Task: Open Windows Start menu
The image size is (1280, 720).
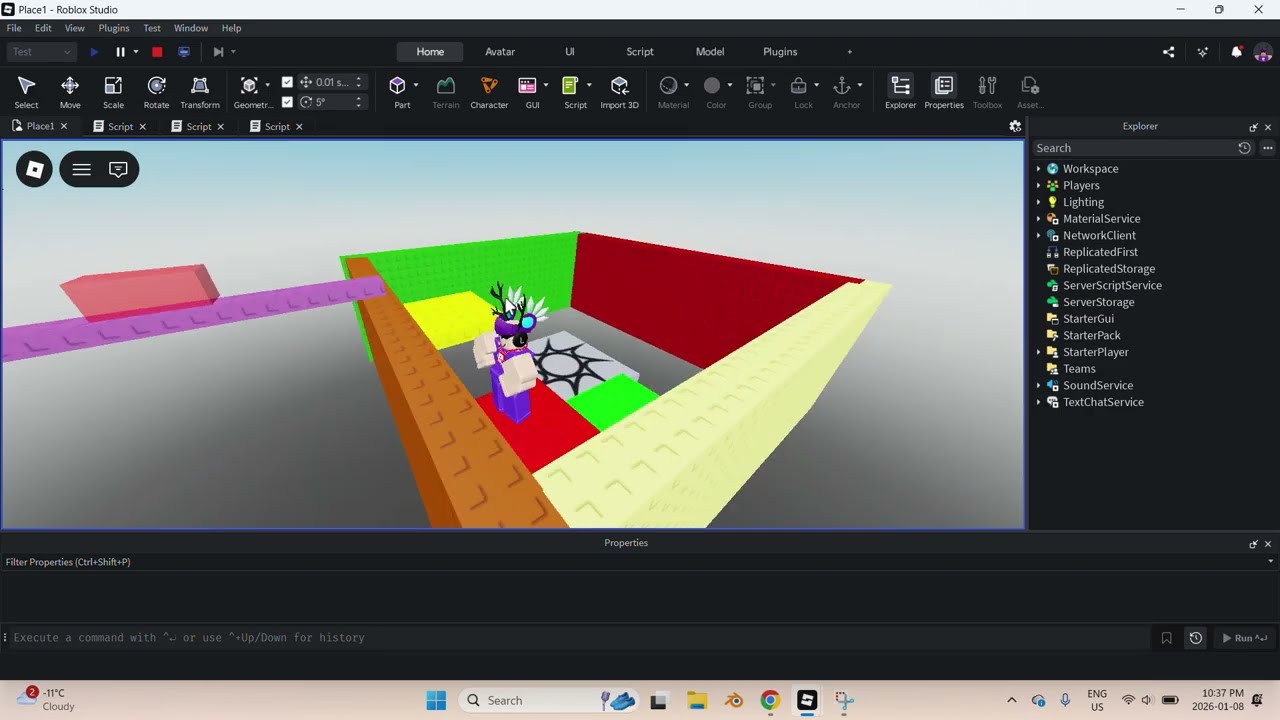Action: coord(436,700)
